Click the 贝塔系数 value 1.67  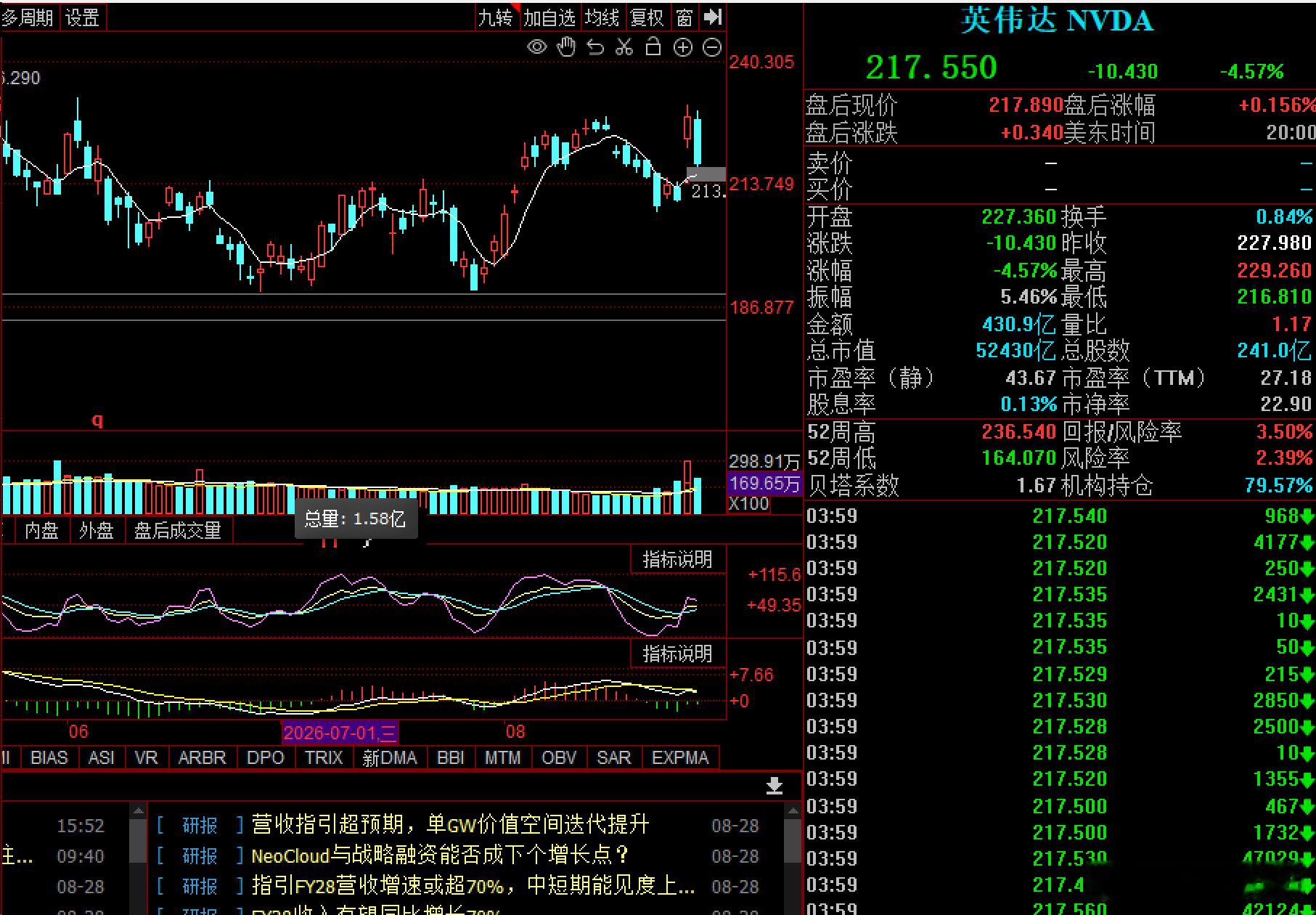point(1036,485)
